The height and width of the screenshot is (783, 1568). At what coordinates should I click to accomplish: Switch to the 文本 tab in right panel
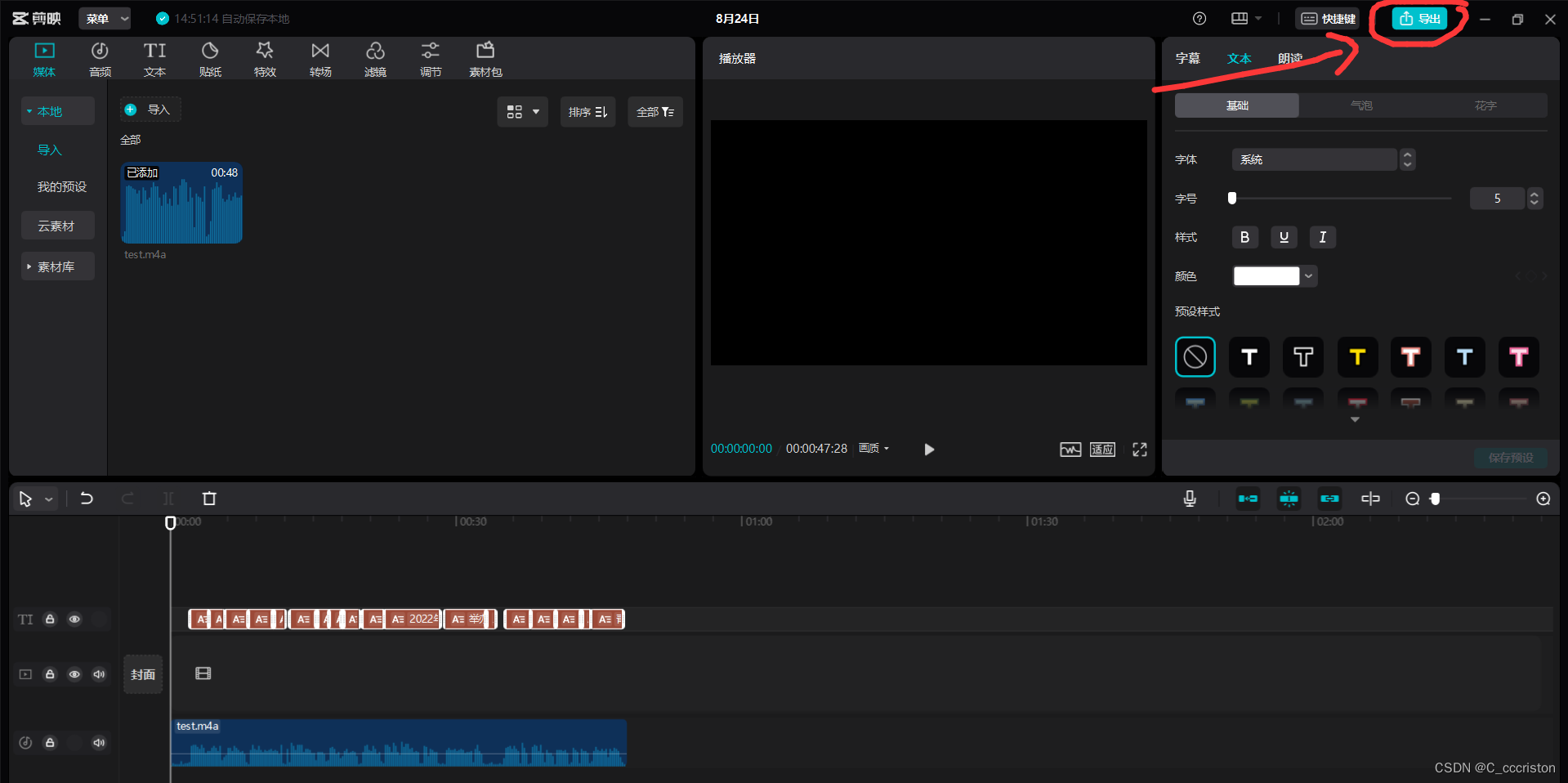1239,59
